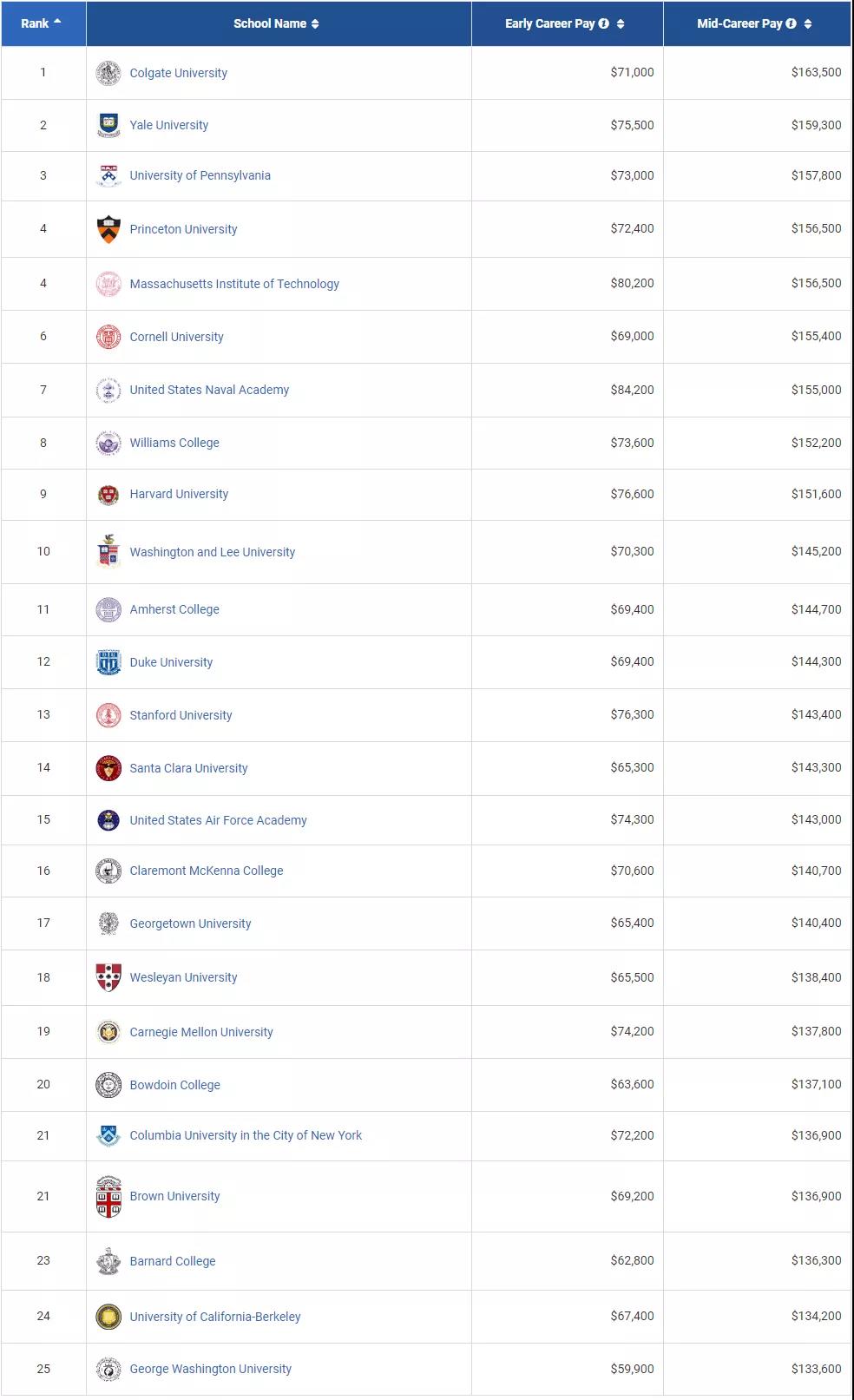
Task: Open the Massachusetts Institute of Technology link
Action: click(234, 284)
